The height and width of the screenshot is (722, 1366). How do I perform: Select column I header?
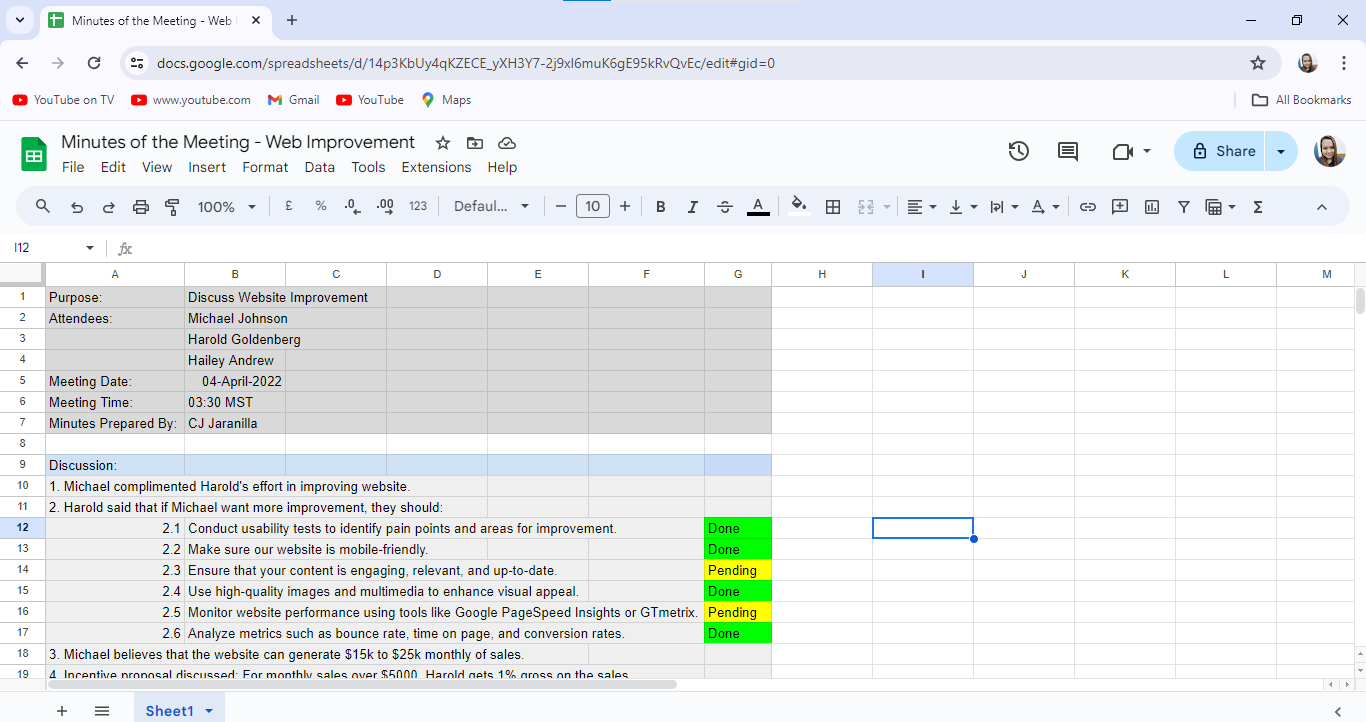(923, 274)
